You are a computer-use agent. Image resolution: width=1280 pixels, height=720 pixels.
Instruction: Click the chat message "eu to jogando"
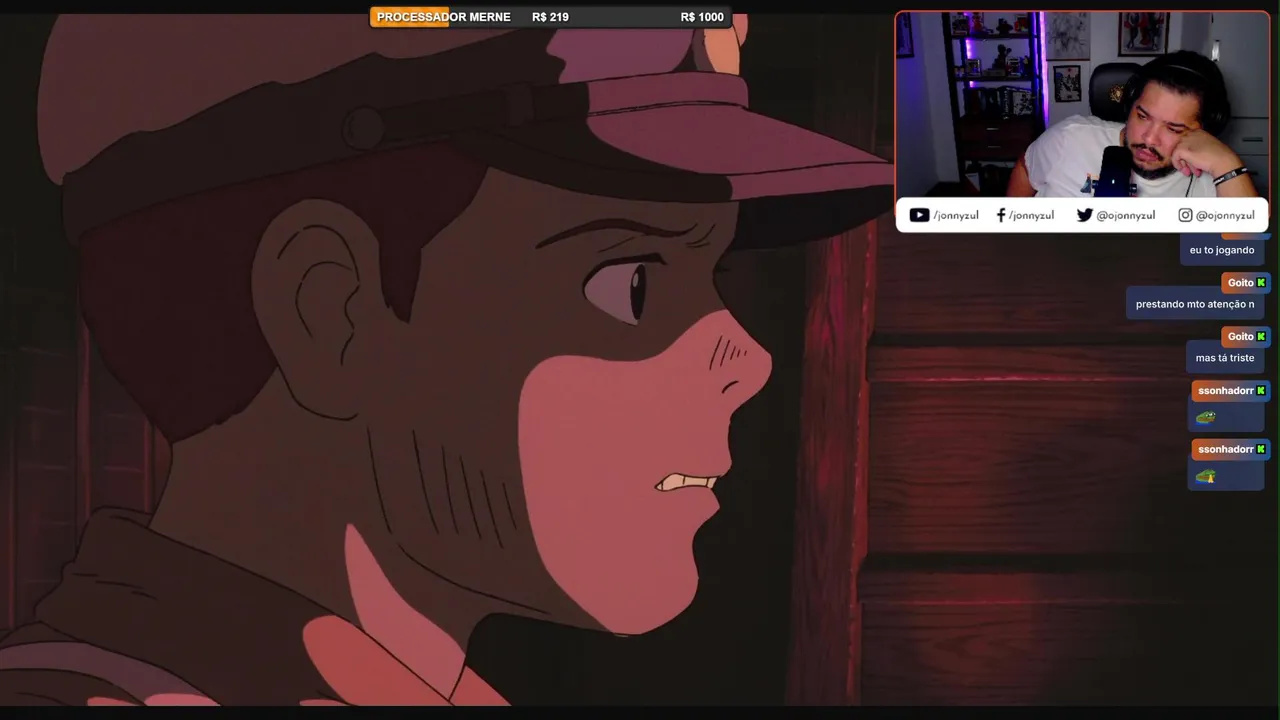(1222, 250)
